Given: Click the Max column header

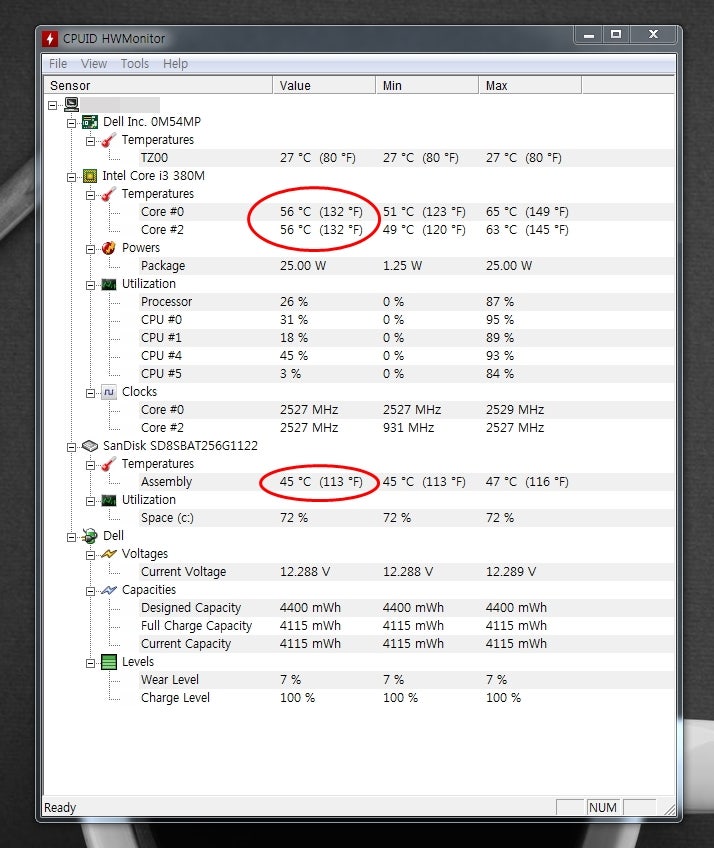Looking at the screenshot, I should click(x=530, y=85).
